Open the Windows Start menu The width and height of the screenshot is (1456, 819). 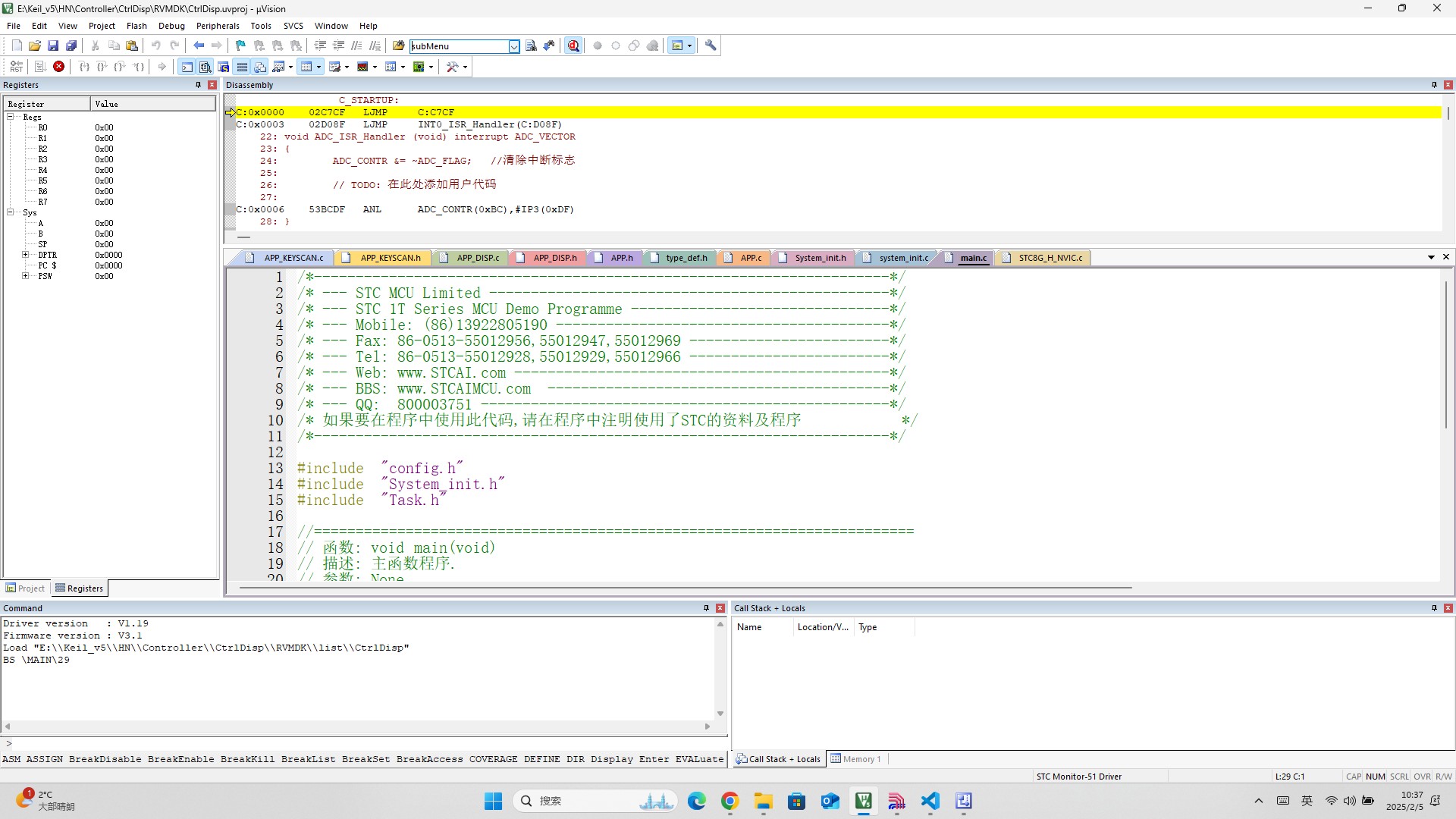point(494,801)
